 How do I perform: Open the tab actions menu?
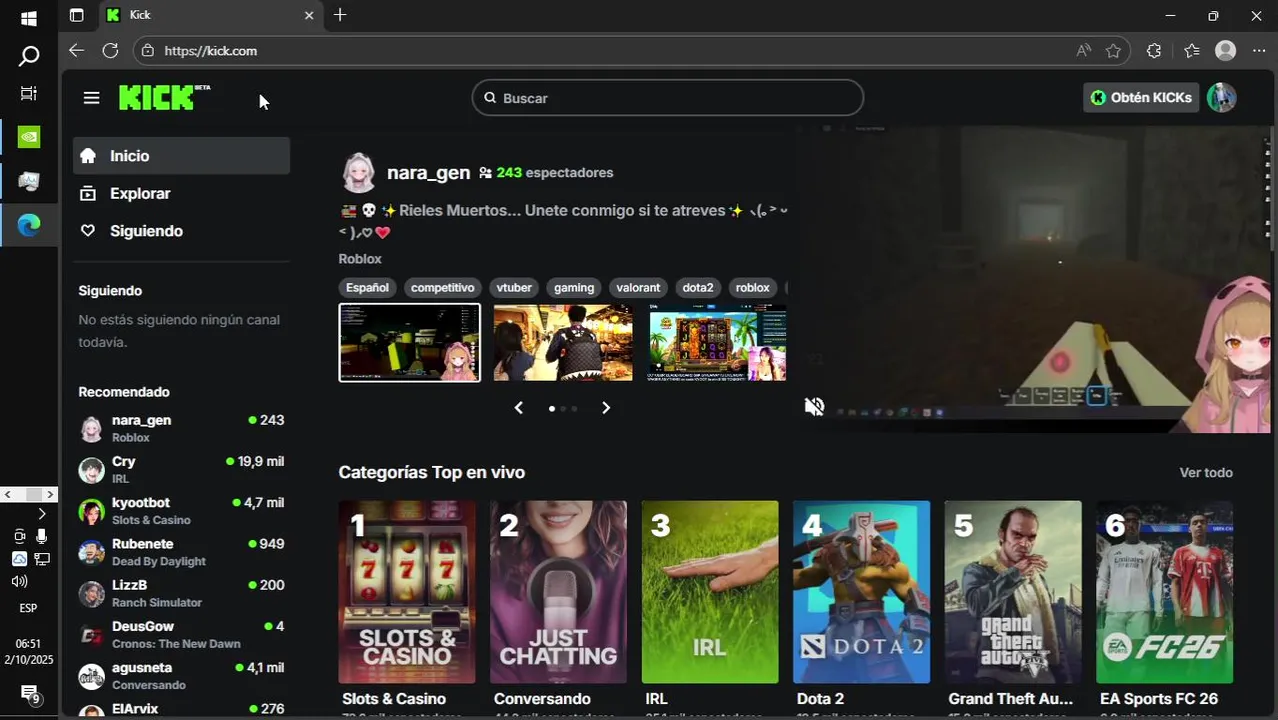[77, 15]
